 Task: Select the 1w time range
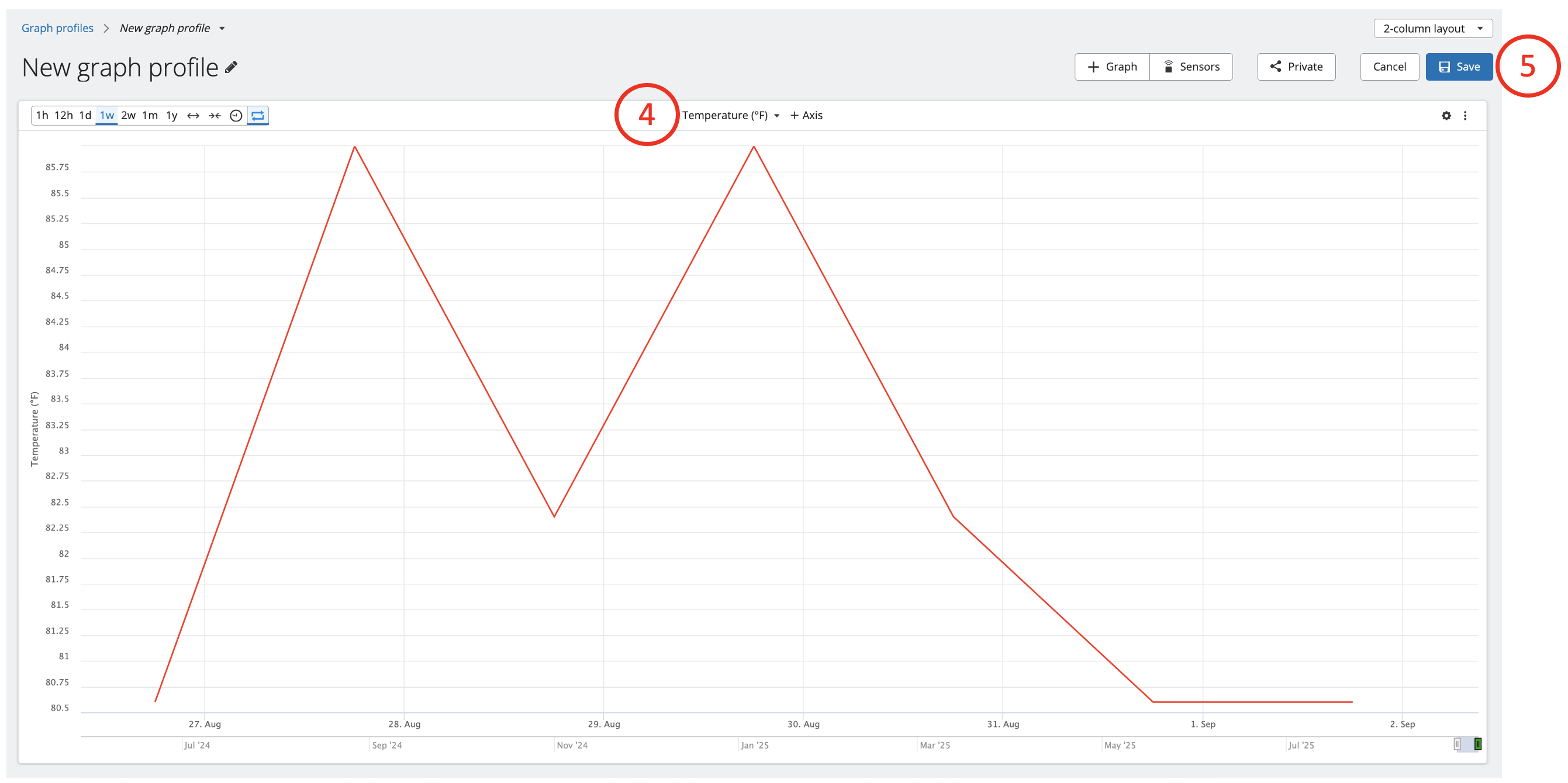pos(106,116)
